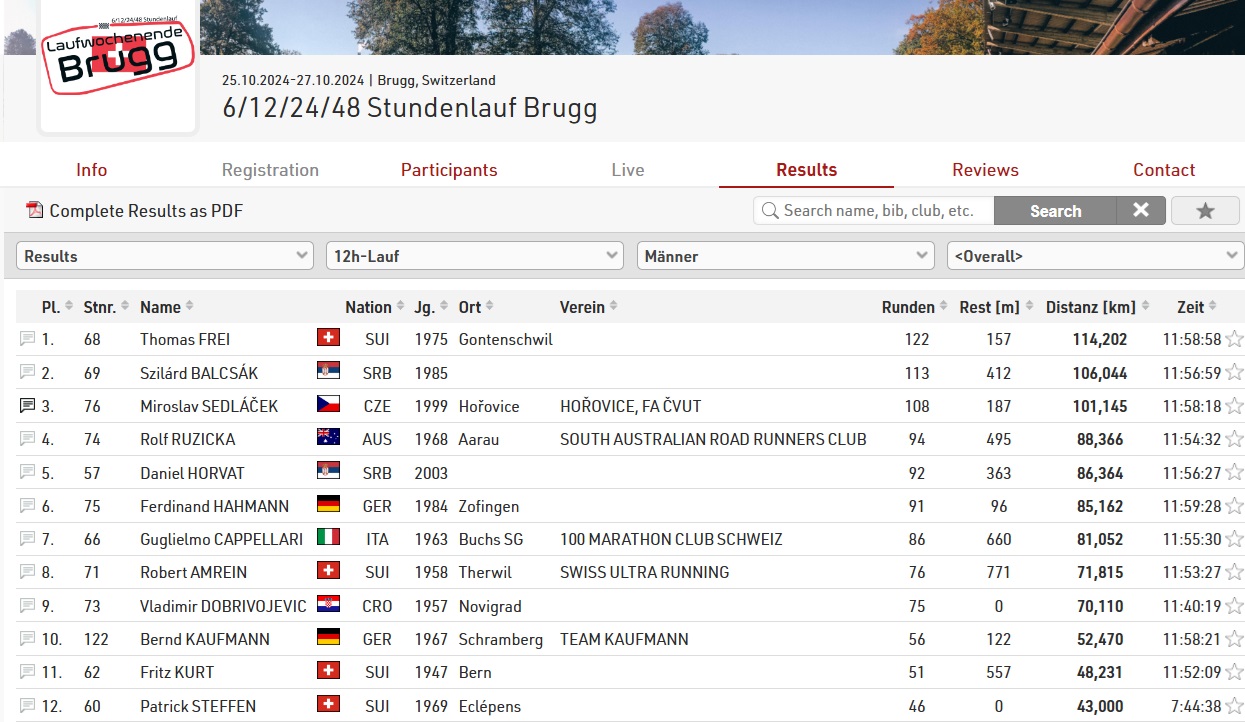
Task: Open comment icon for Vladimir DOBRIVOJEVIC
Action: click(x=27, y=605)
